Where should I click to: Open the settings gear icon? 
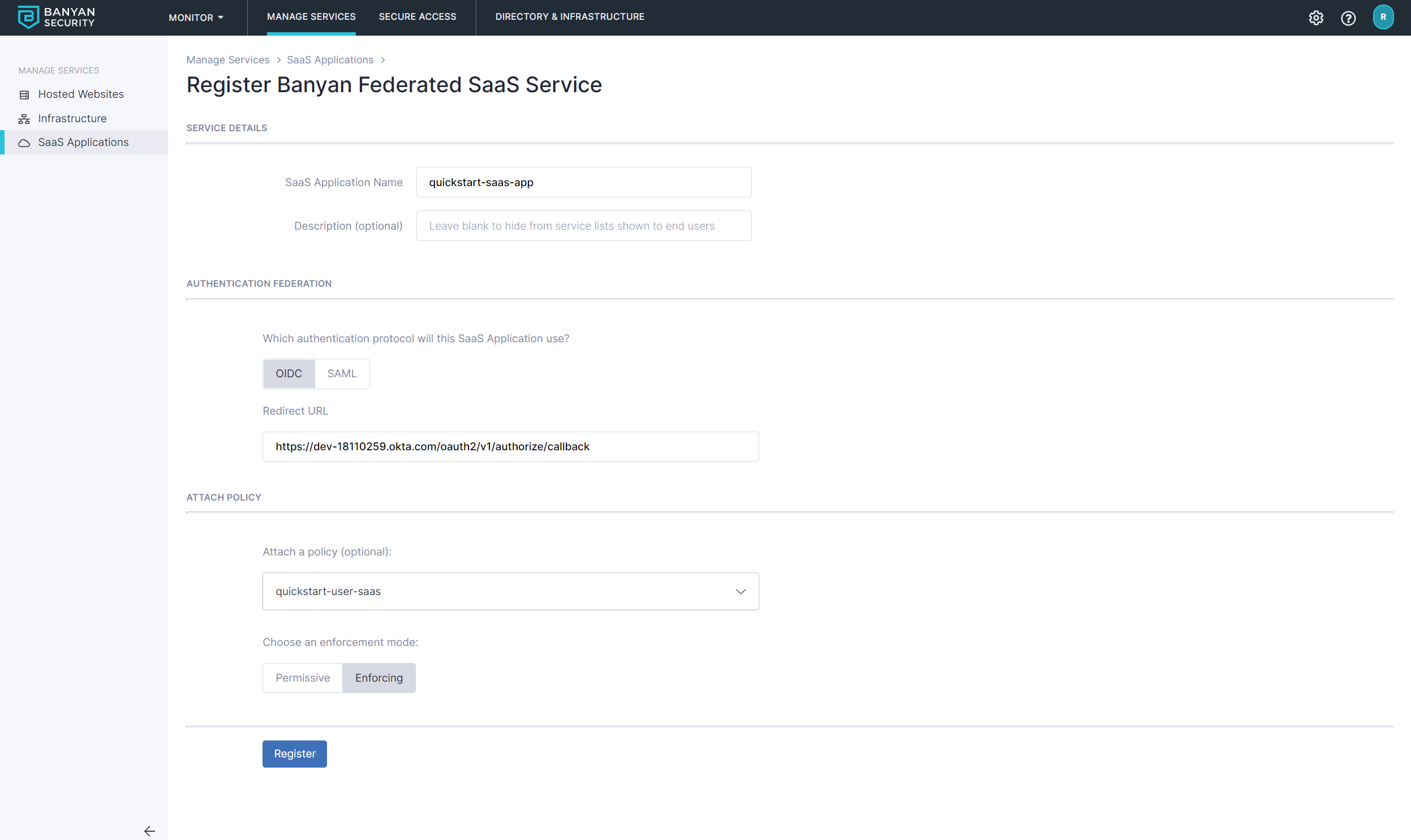1316,18
